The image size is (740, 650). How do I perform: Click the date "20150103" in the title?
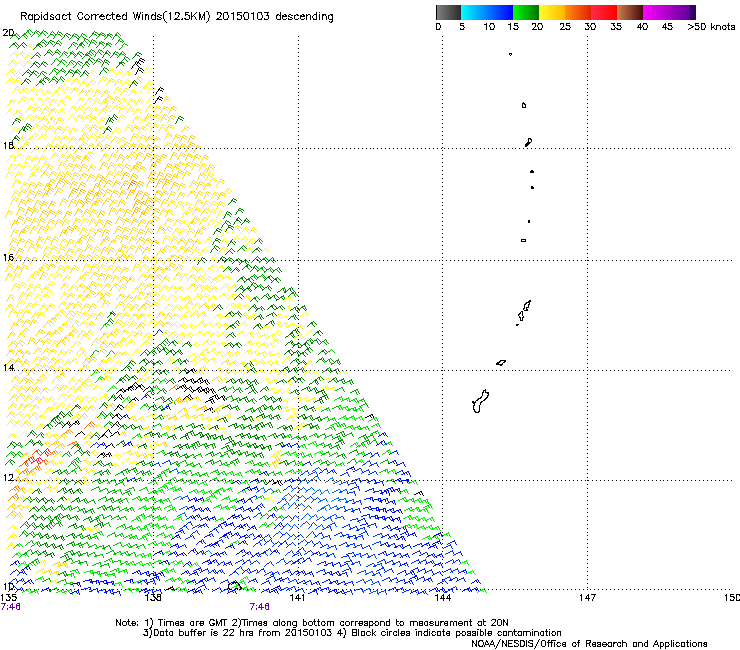coord(243,17)
